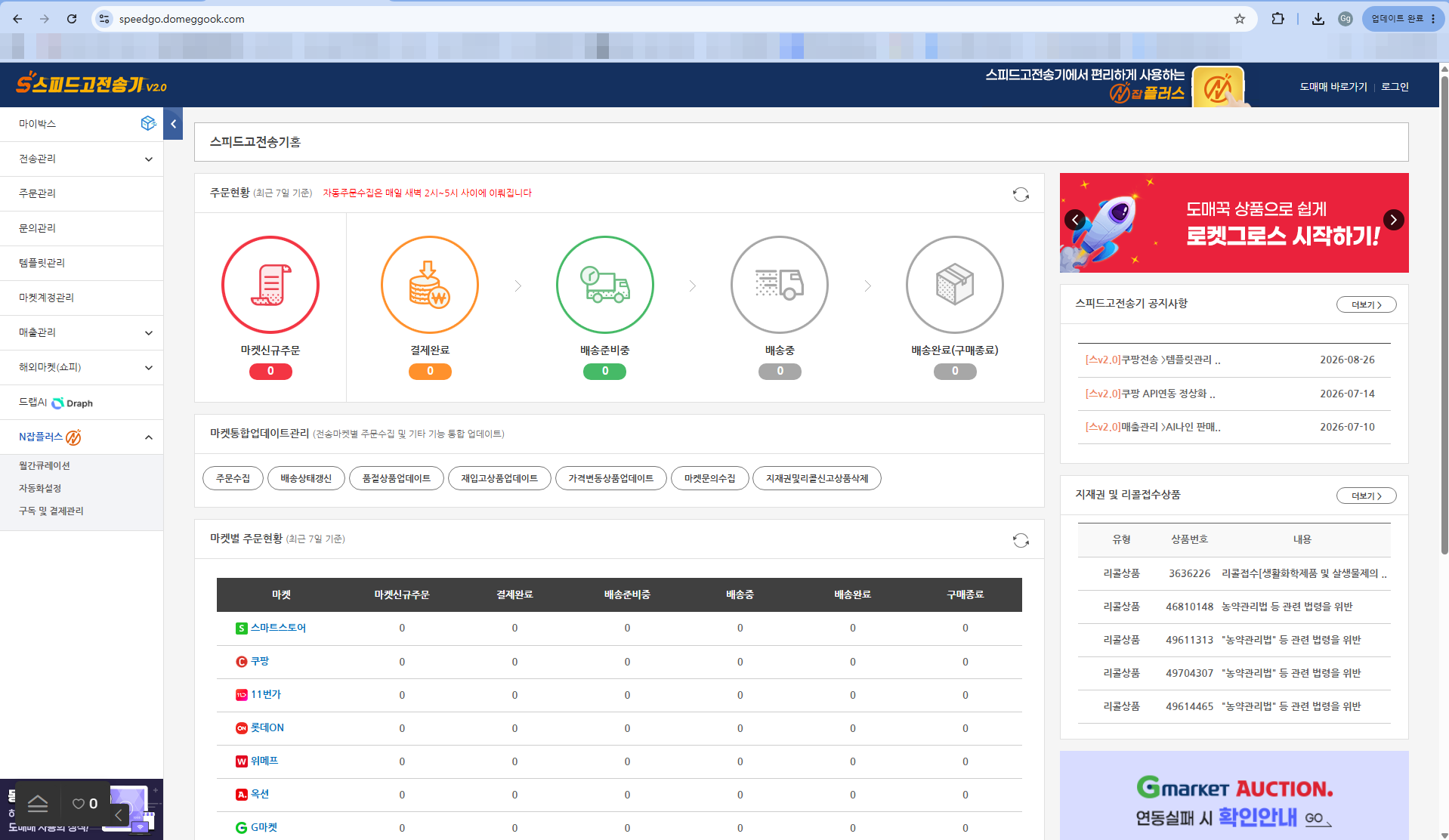Click the G마켓 logo icon in market table

[x=242, y=828]
